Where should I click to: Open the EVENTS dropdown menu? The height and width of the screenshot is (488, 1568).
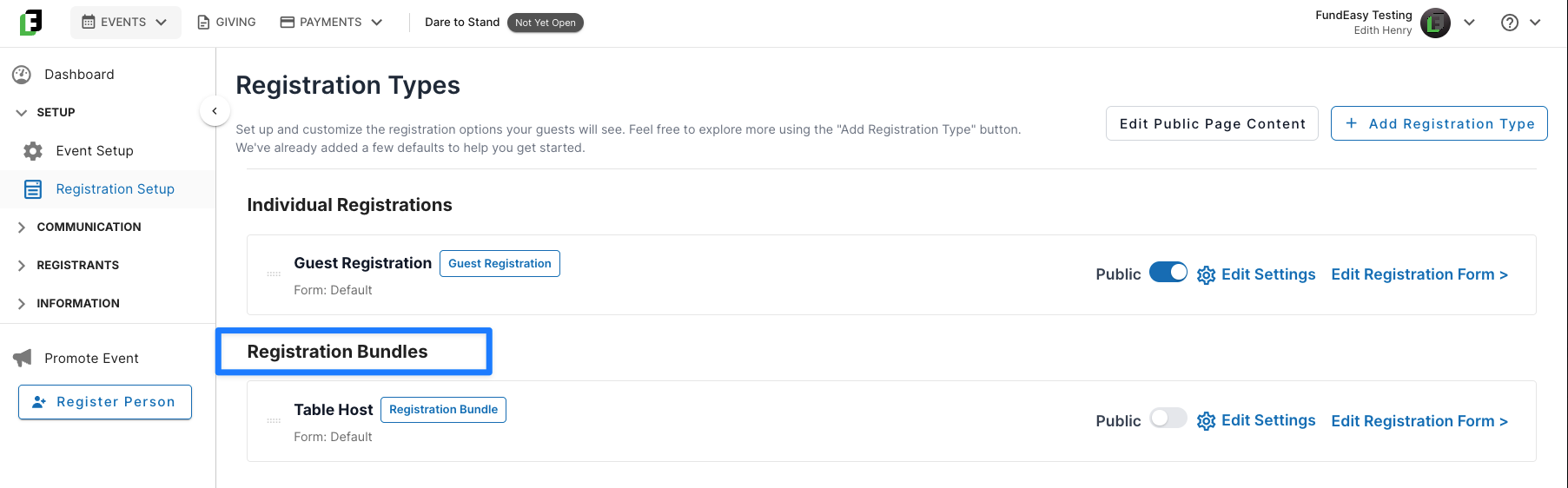click(125, 23)
